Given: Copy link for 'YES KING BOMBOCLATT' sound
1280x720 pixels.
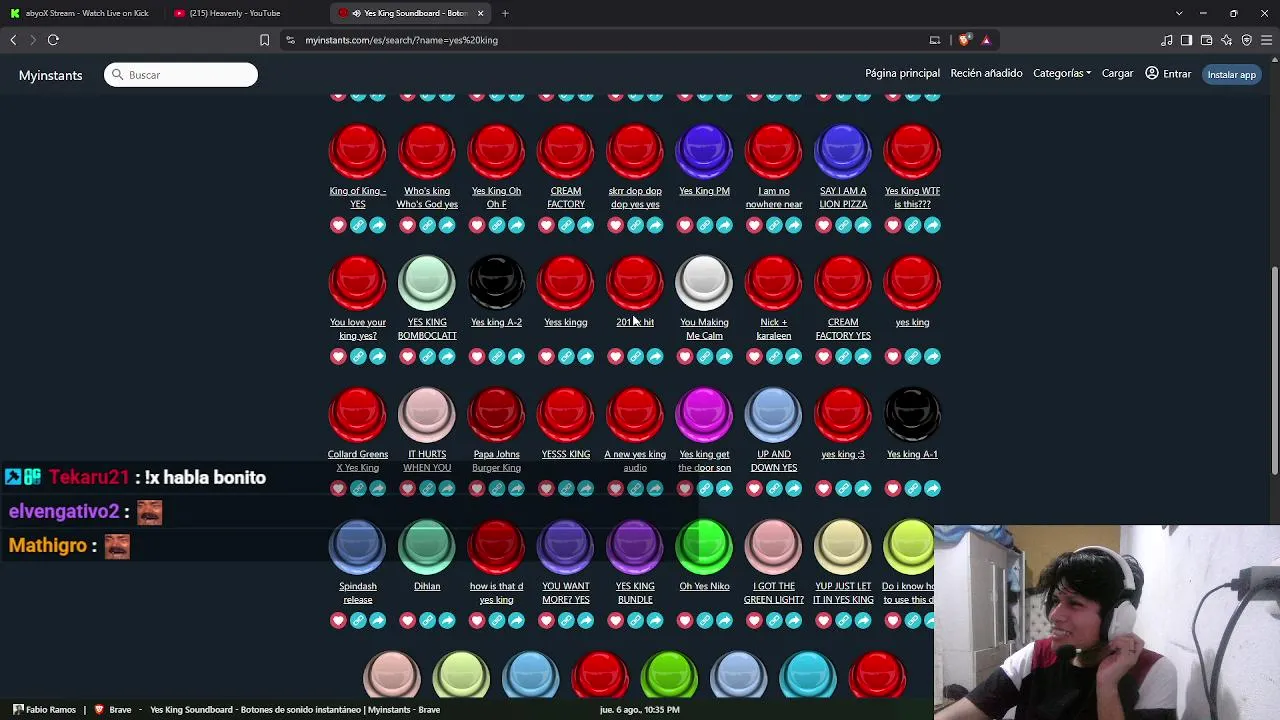Looking at the screenshot, I should click(x=427, y=357).
